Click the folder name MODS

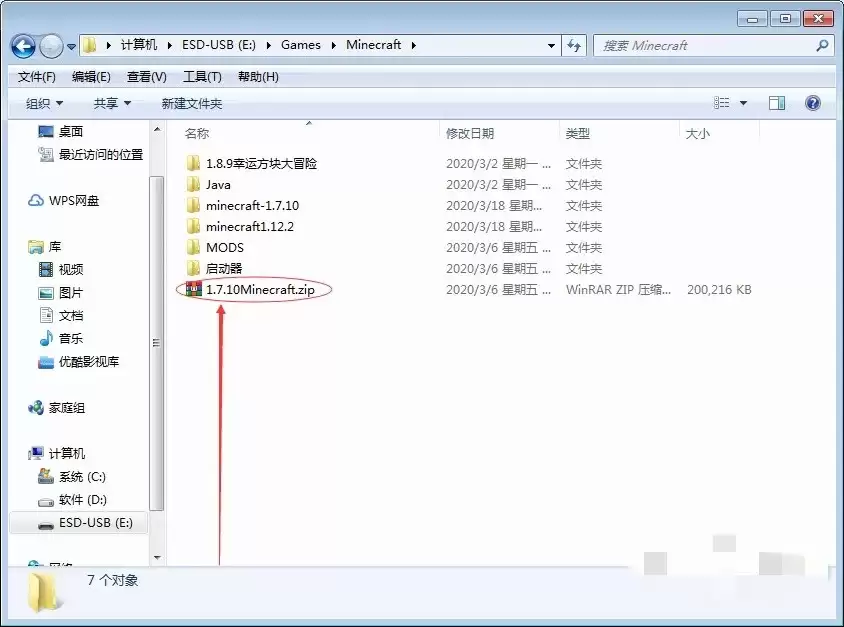point(224,248)
